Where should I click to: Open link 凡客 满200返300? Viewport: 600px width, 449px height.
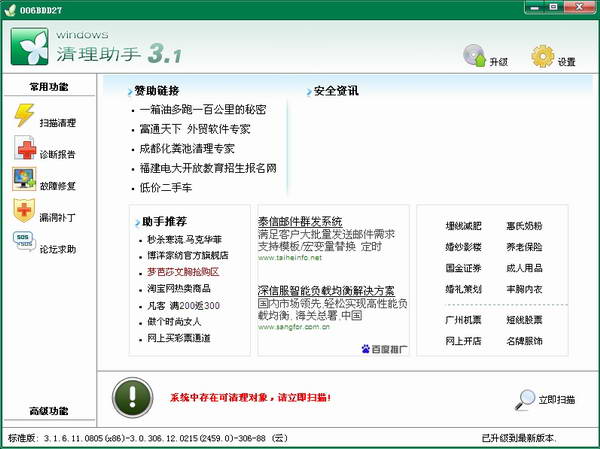click(184, 305)
